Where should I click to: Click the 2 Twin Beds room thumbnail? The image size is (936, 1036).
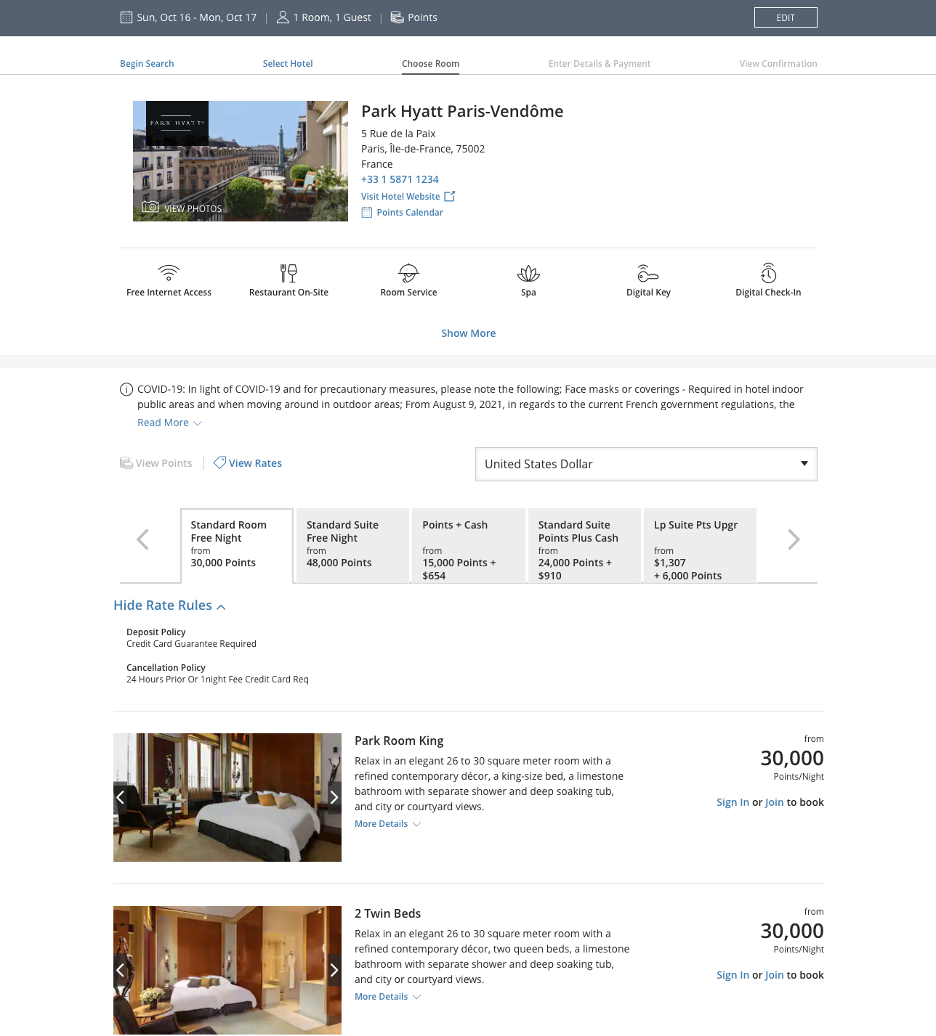click(x=227, y=968)
